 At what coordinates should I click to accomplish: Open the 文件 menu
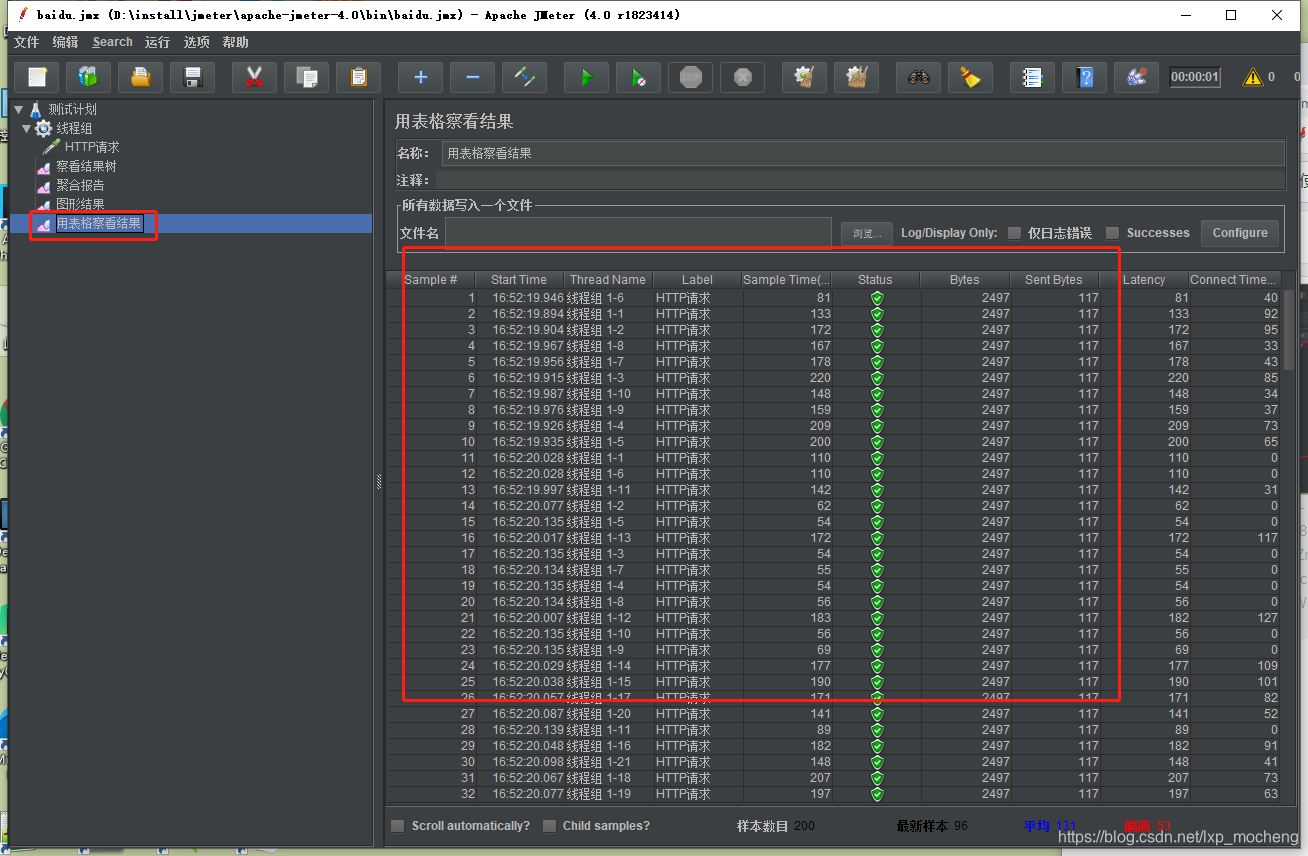click(x=26, y=42)
